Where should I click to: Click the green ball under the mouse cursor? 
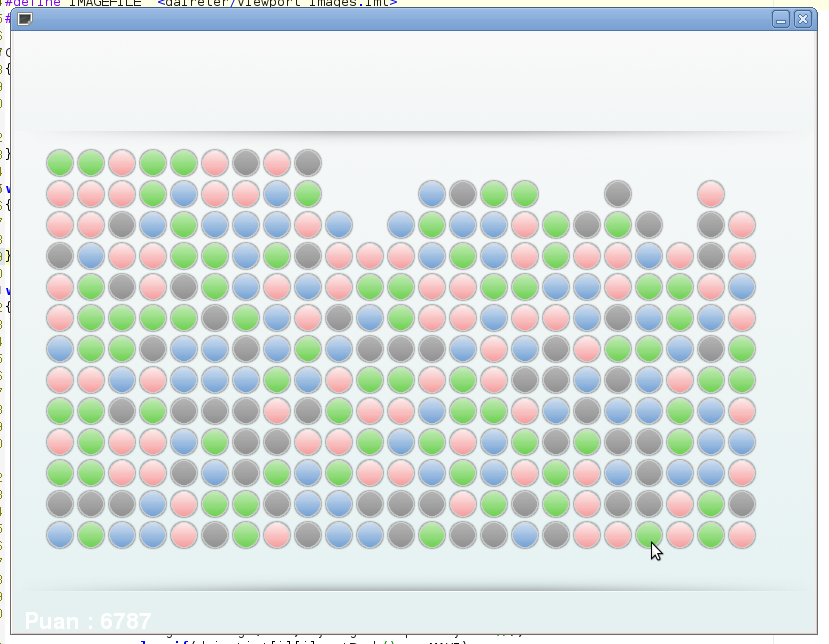pyautogui.click(x=648, y=535)
